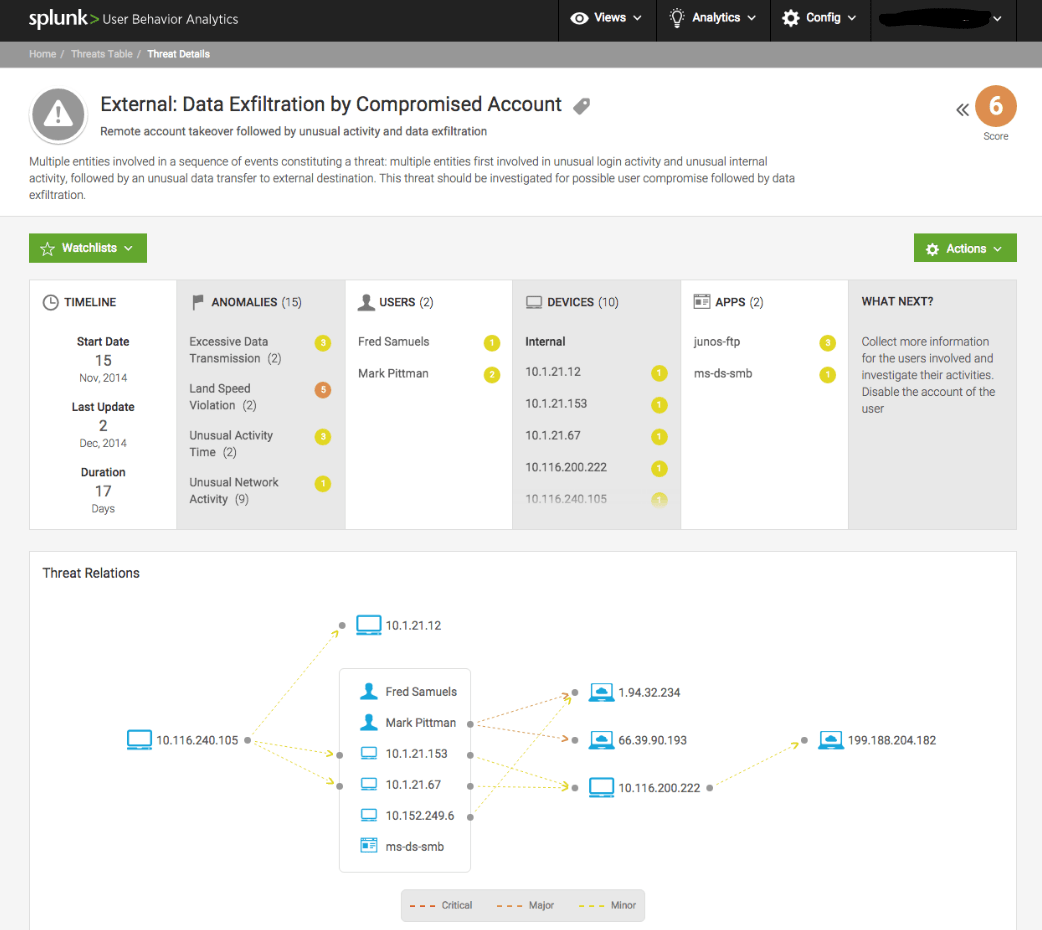Click yellow score badge for Unusual Network Activity
Image resolution: width=1042 pixels, height=930 pixels.
click(x=323, y=484)
